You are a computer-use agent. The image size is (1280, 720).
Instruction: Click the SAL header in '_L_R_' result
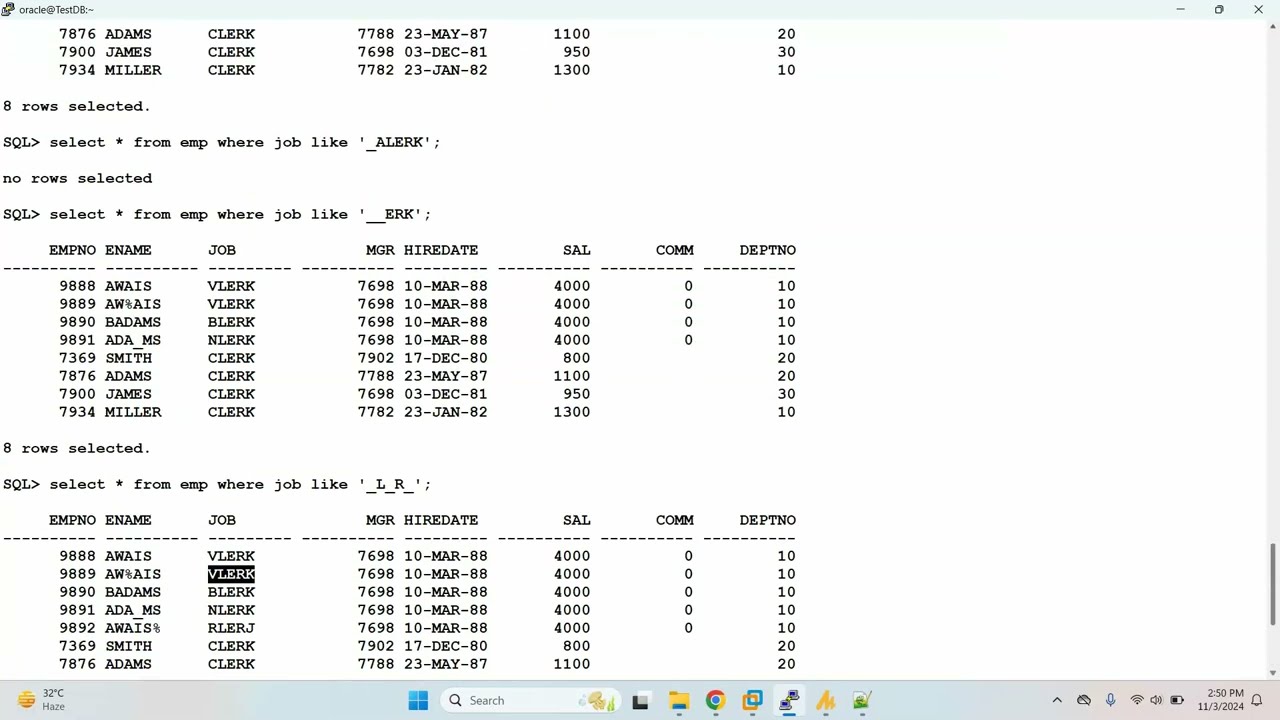pyautogui.click(x=577, y=520)
